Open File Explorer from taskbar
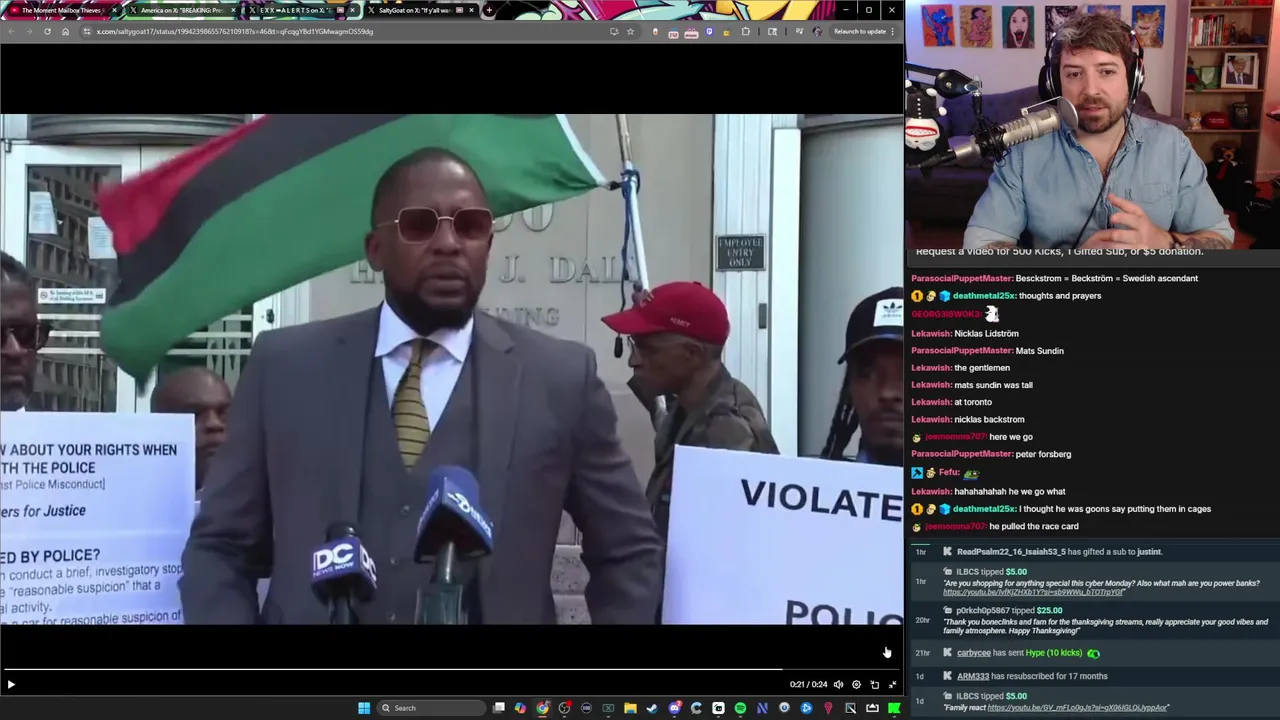 [630, 708]
